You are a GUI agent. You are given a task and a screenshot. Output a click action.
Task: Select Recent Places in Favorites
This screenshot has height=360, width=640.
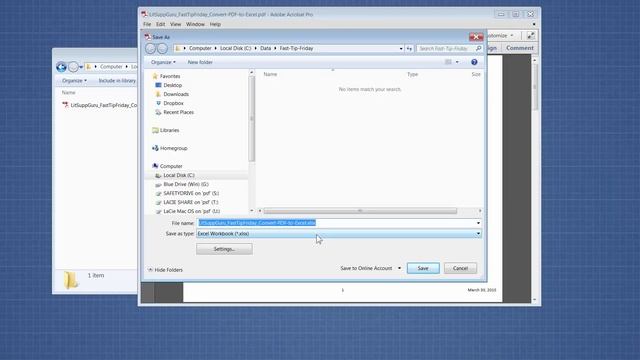click(x=178, y=112)
